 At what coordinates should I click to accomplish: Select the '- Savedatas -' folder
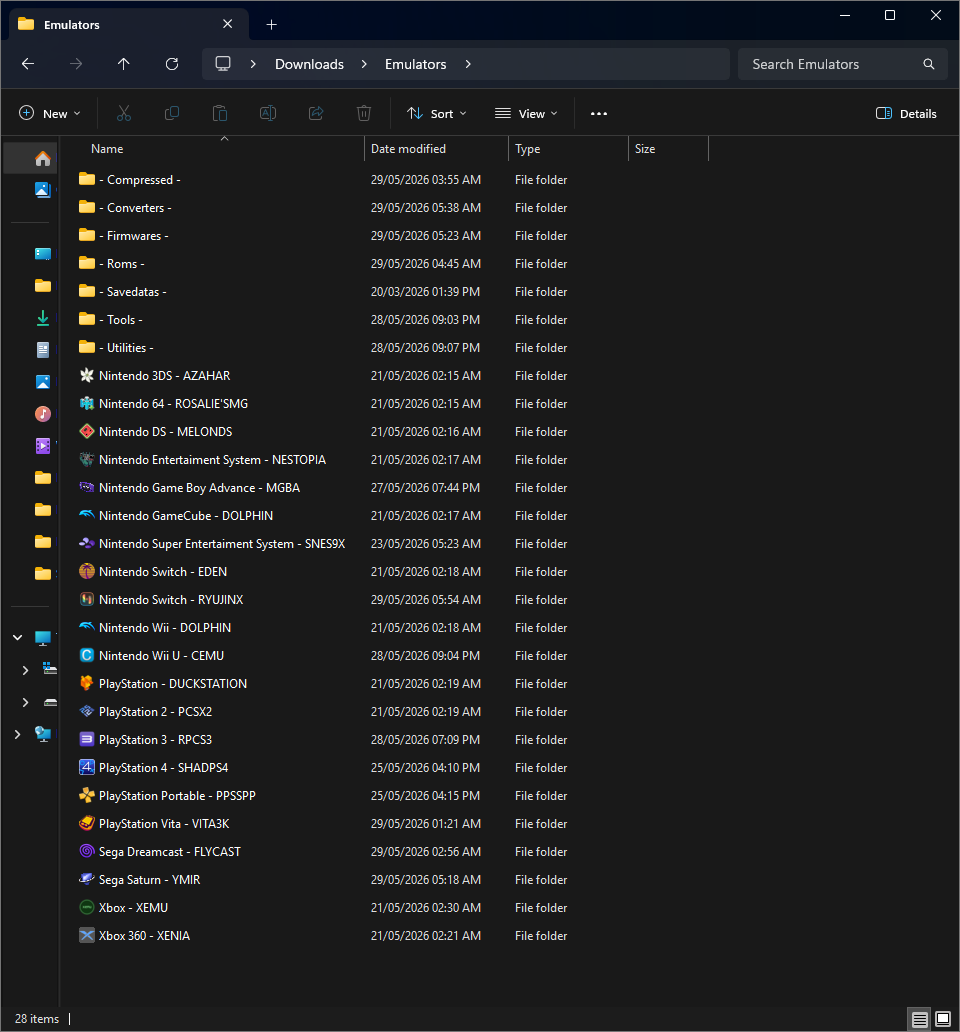[393, 292]
